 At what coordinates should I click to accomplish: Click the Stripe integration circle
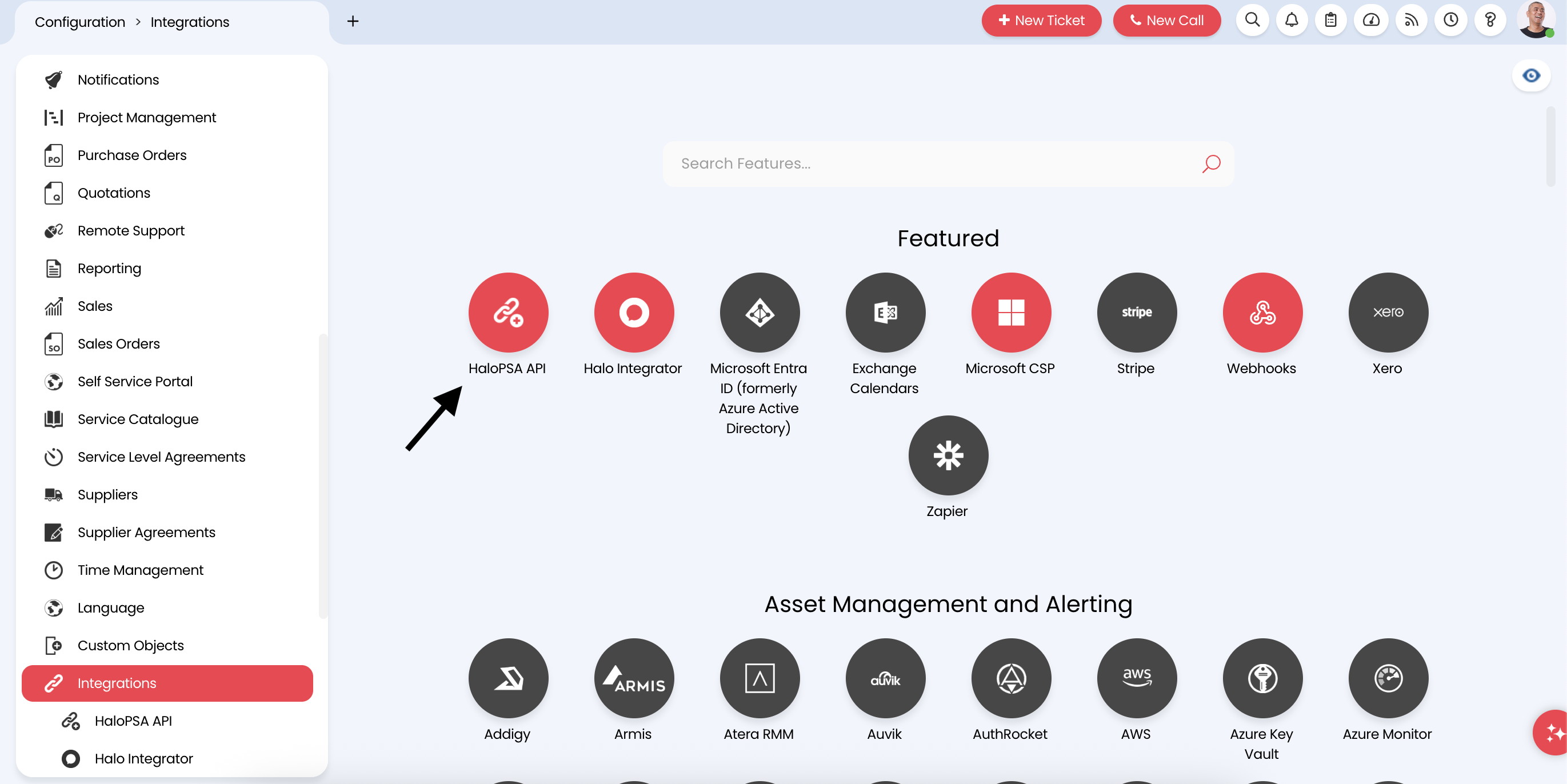point(1136,313)
